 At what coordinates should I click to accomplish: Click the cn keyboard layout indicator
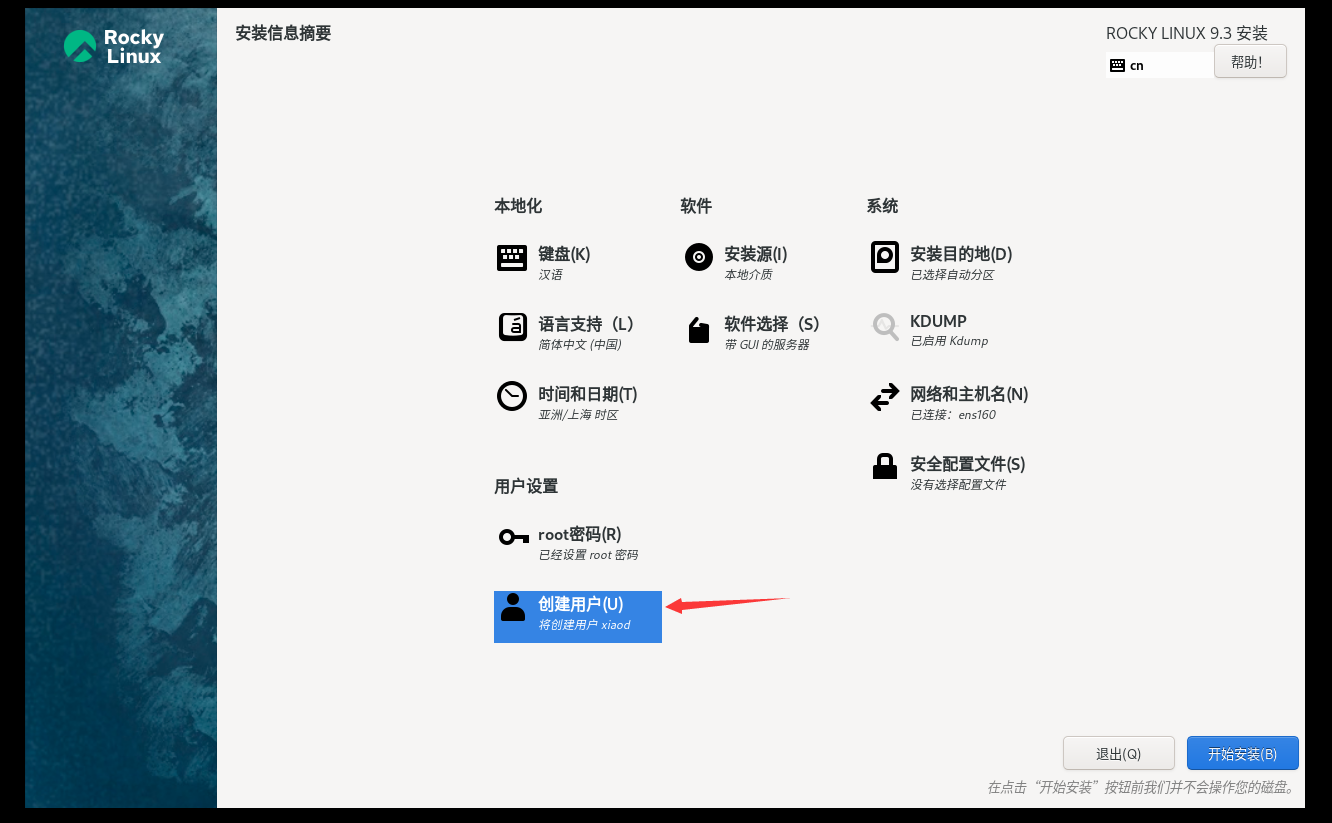[x=1160, y=66]
